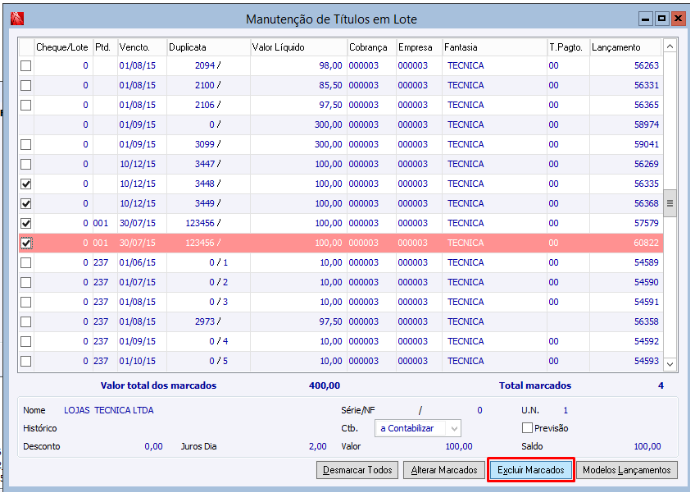Toggle the Previsão checkbox

click(x=527, y=428)
